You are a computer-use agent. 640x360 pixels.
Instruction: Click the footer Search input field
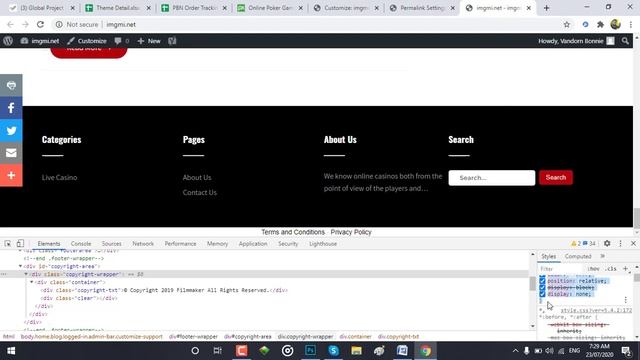tap(491, 178)
